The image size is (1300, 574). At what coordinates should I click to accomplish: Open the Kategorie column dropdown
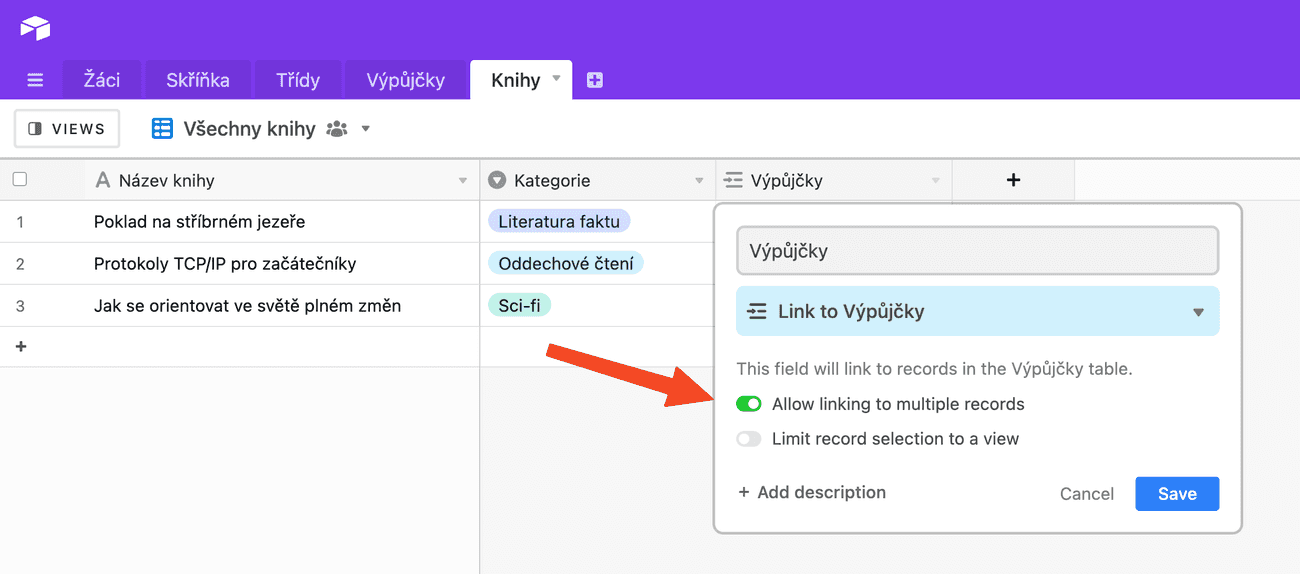click(699, 181)
